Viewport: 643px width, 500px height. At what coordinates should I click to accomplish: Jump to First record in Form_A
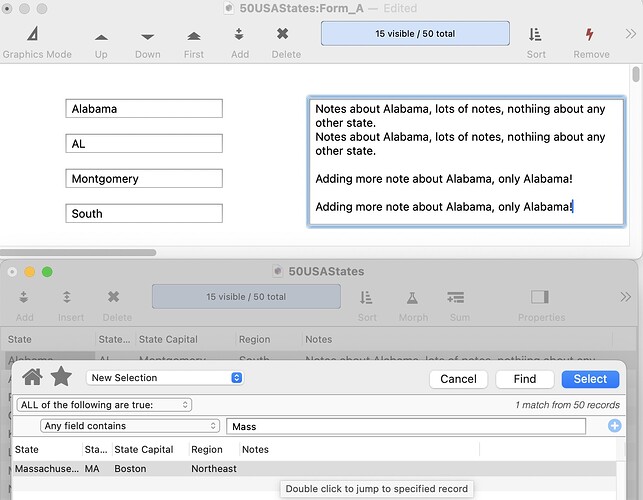click(194, 37)
